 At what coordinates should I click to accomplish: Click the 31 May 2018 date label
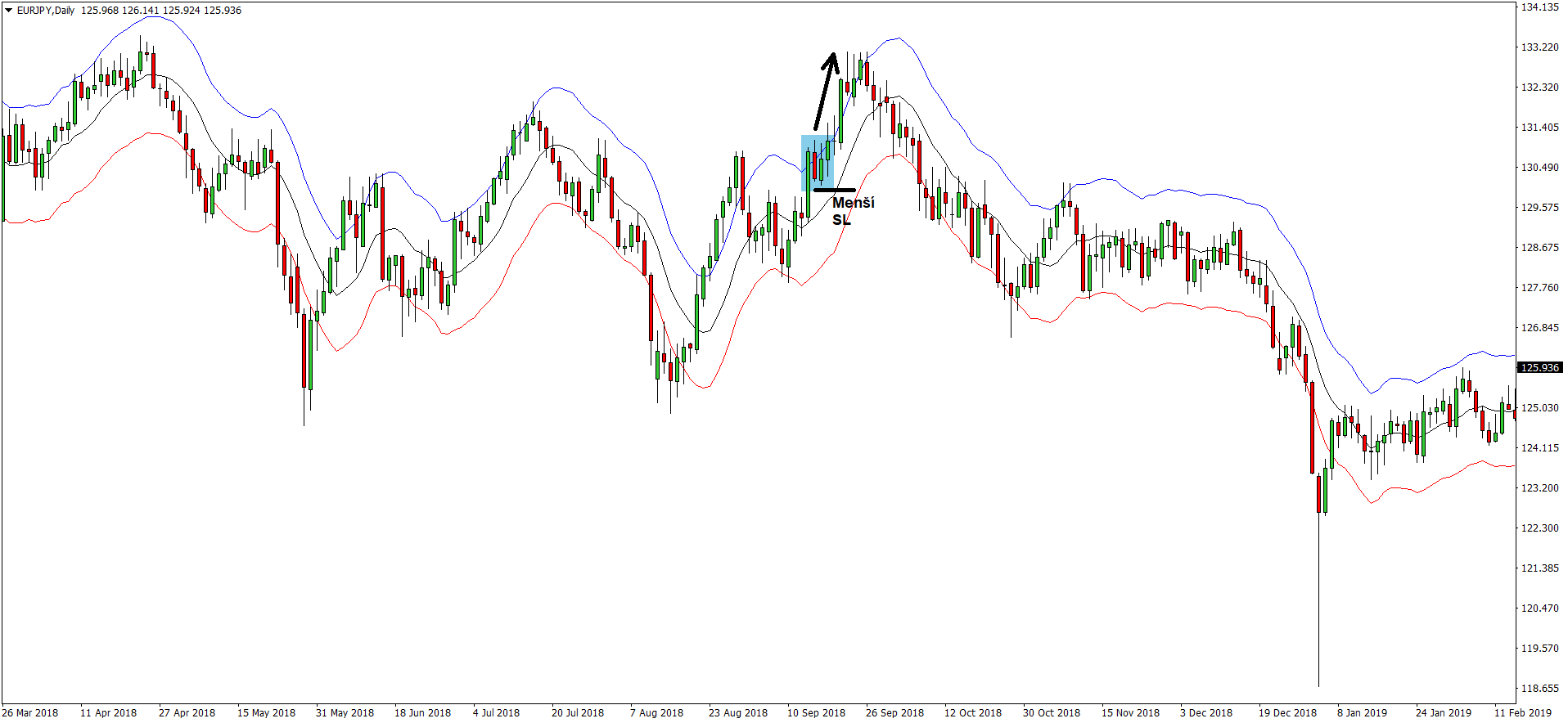pos(345,713)
